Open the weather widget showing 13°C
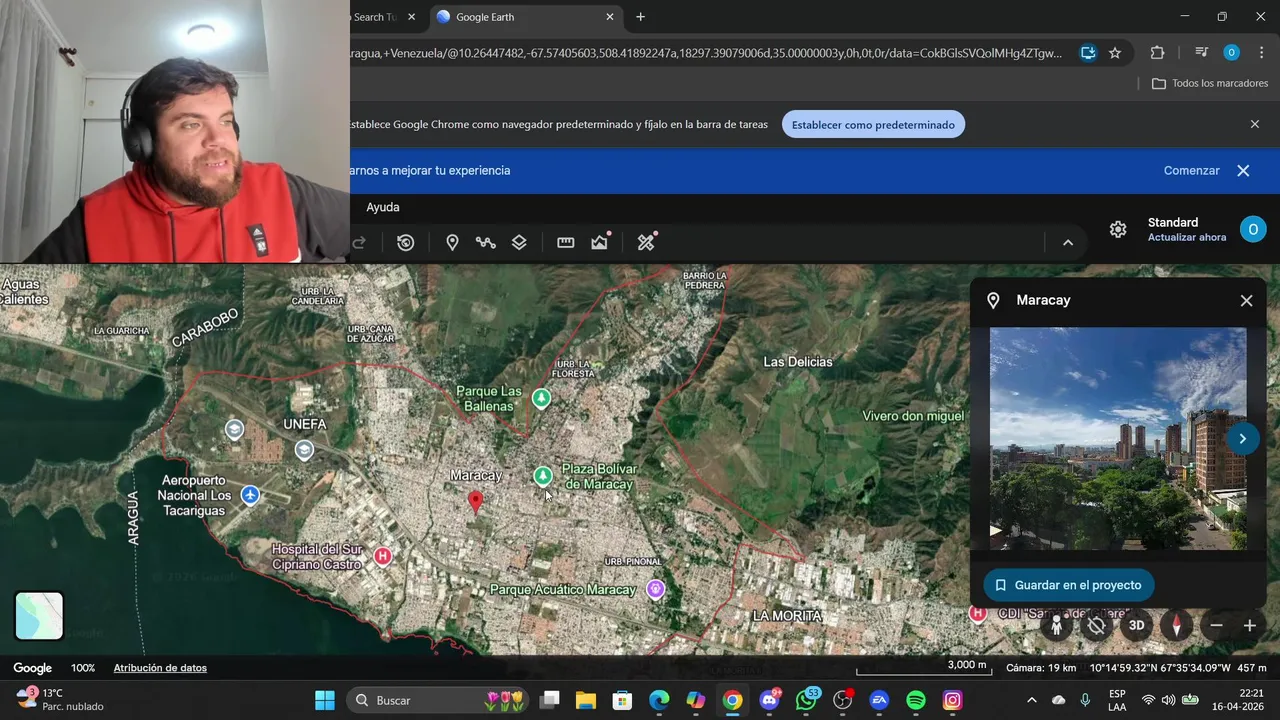 61,700
